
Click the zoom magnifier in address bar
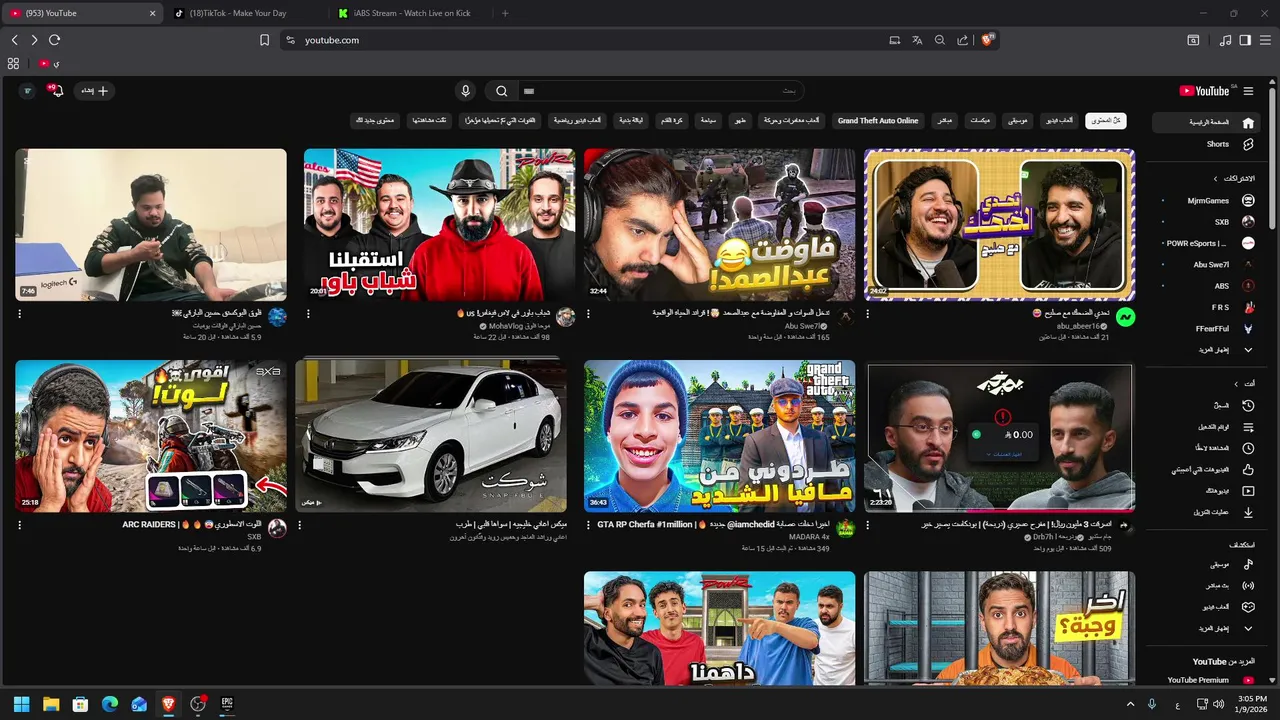[940, 40]
